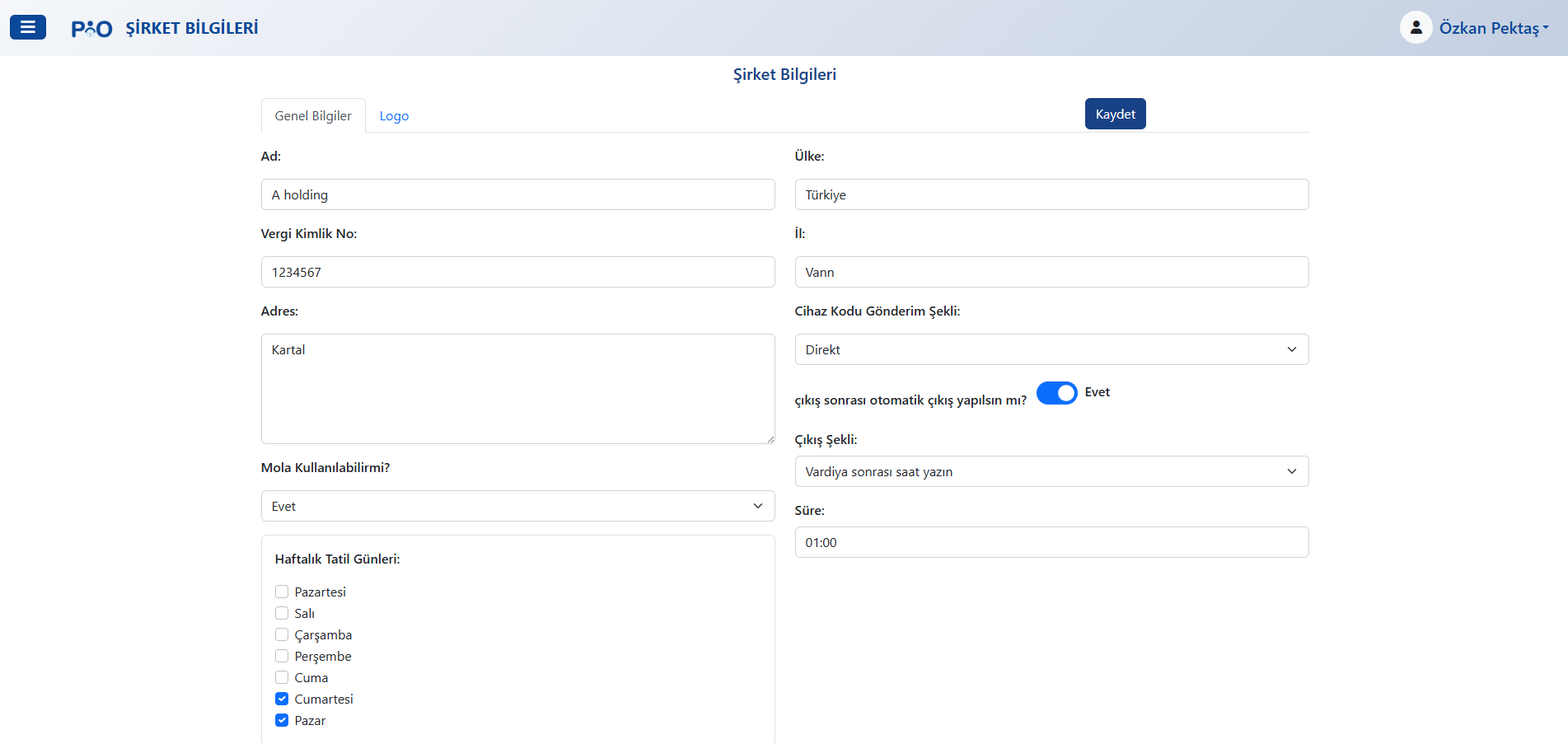Click the user avatar icon
Screen dimensions: 1568x744
click(1416, 27)
